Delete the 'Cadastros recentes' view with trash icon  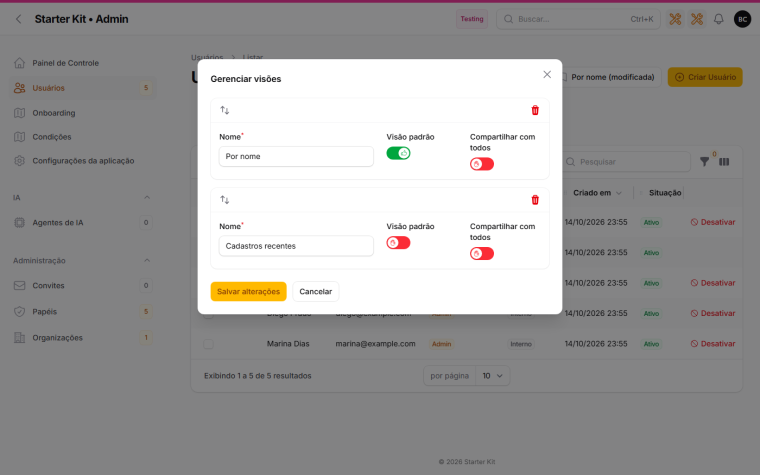pos(535,200)
